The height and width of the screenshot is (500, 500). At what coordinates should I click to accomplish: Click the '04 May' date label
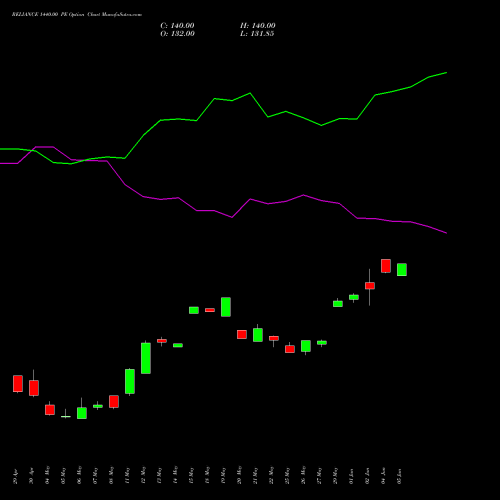(x=47, y=475)
